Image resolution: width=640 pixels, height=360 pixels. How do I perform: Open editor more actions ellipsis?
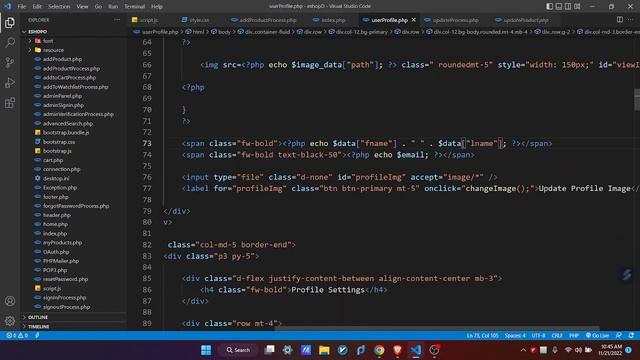(x=631, y=20)
